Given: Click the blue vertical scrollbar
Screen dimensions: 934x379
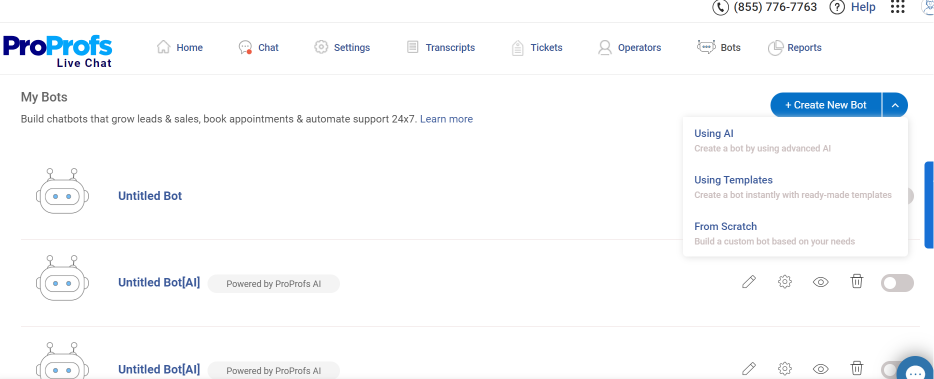Looking at the screenshot, I should coord(929,204).
